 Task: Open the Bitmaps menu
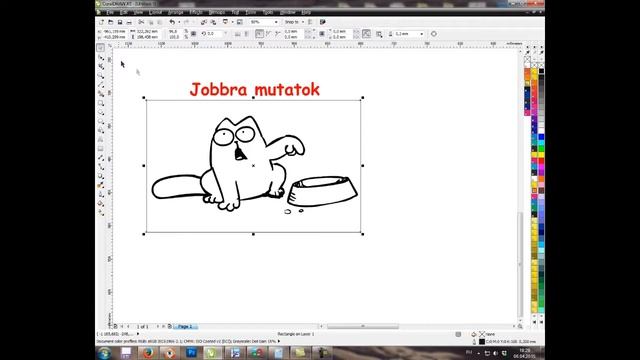(x=217, y=13)
